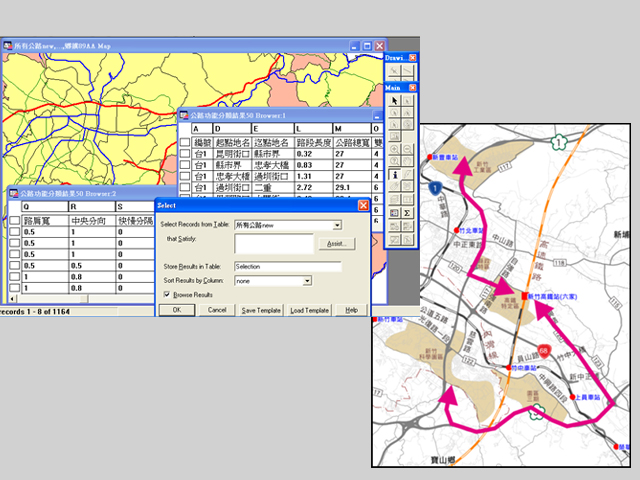640x480 pixels.
Task: Click Cancel in the Select dialog
Action: [x=217, y=310]
